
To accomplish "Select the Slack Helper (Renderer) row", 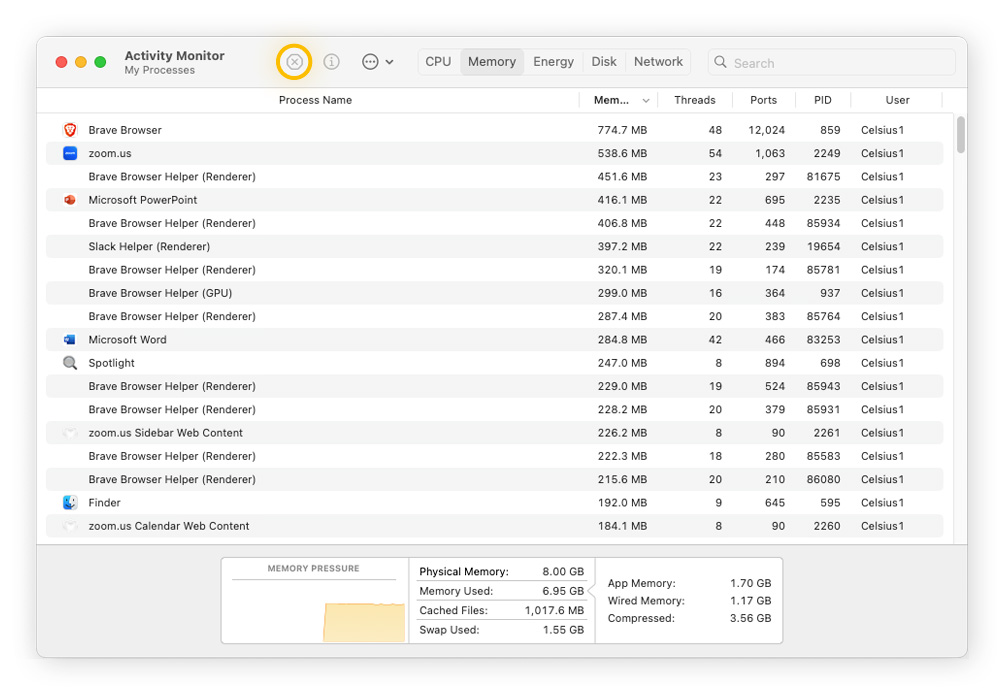I will coord(149,247).
